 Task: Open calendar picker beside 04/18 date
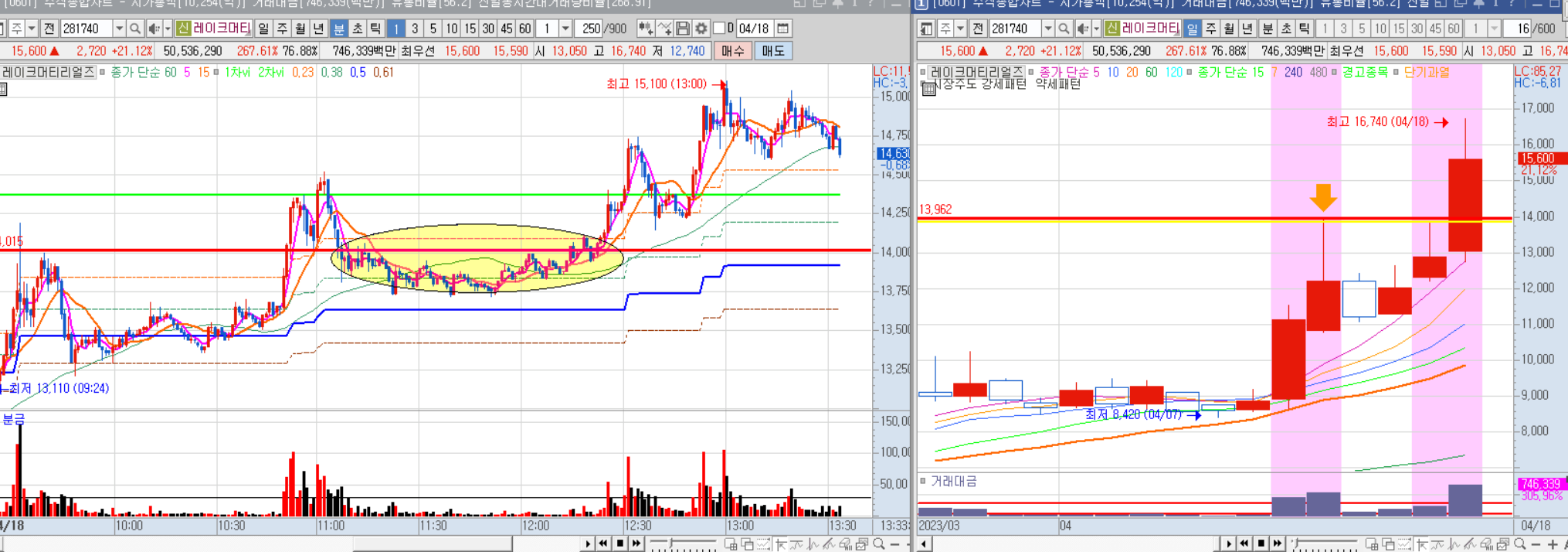782,29
